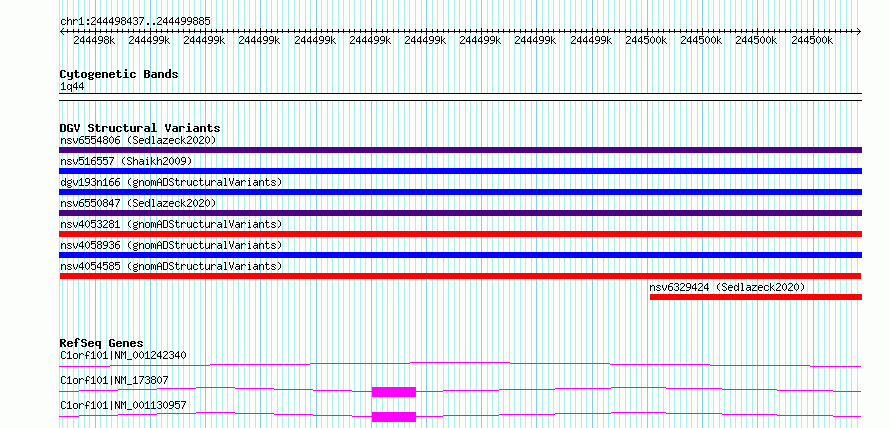Select the RefSeq Genes track title

(102, 343)
